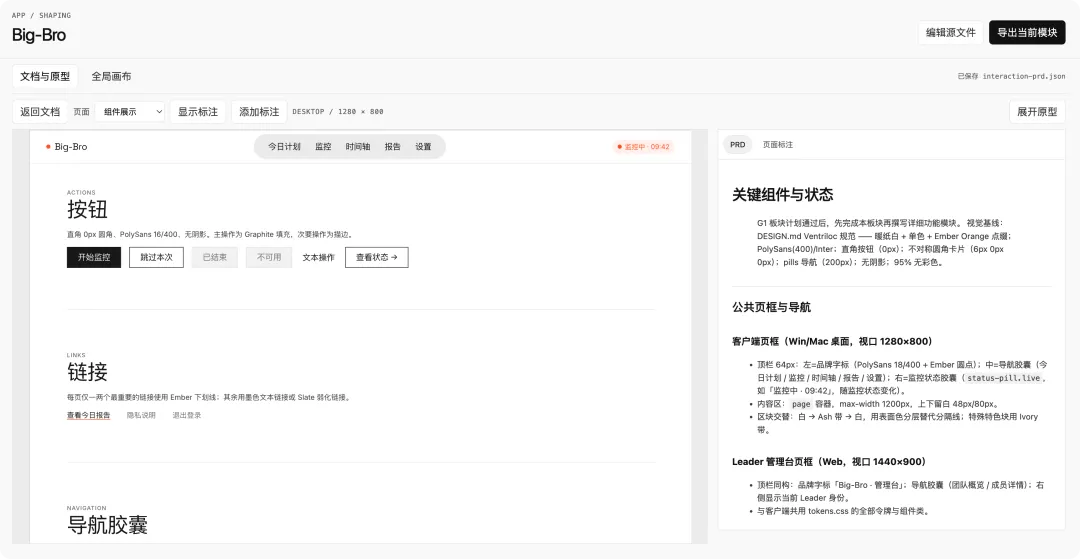Click the Big-Bro brand logo in prototype
Image resolution: width=1080 pixels, height=559 pixels.
[x=67, y=147]
